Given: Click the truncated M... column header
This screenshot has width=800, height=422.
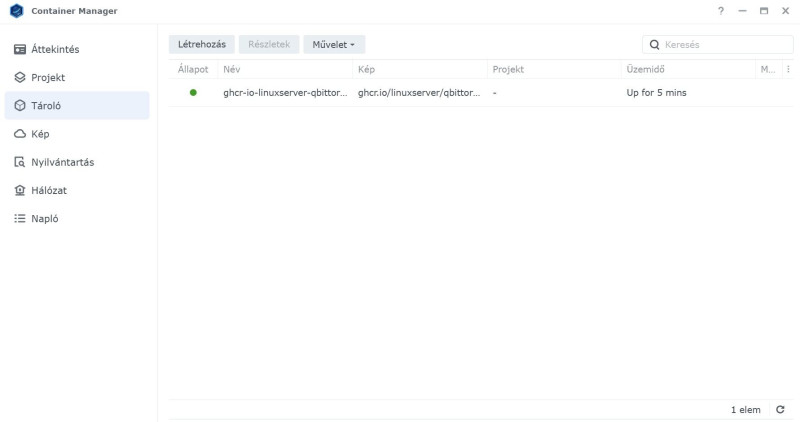Looking at the screenshot, I should click(768, 69).
